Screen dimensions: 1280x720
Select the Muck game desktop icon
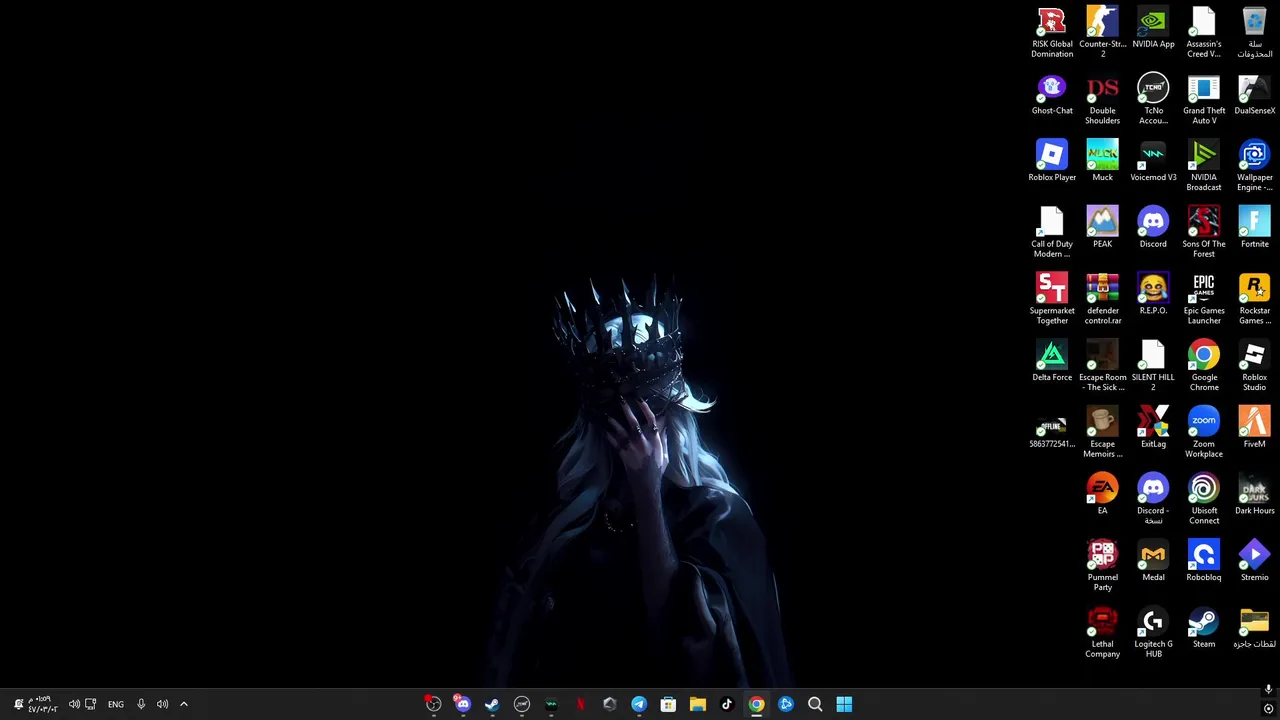click(x=1102, y=162)
